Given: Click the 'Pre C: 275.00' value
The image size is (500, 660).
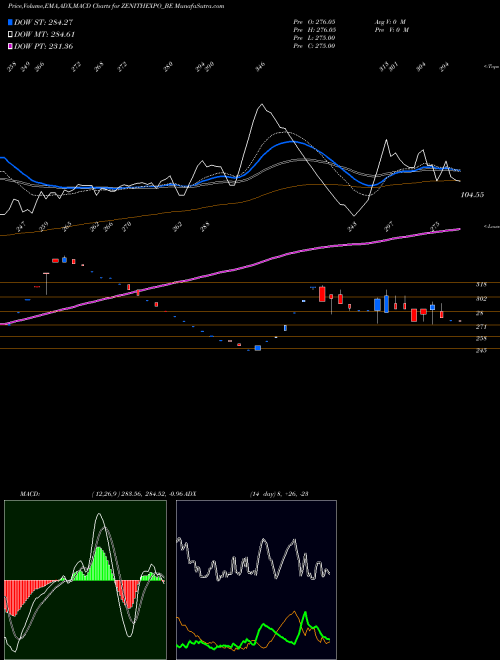Looking at the screenshot, I should (314, 46).
